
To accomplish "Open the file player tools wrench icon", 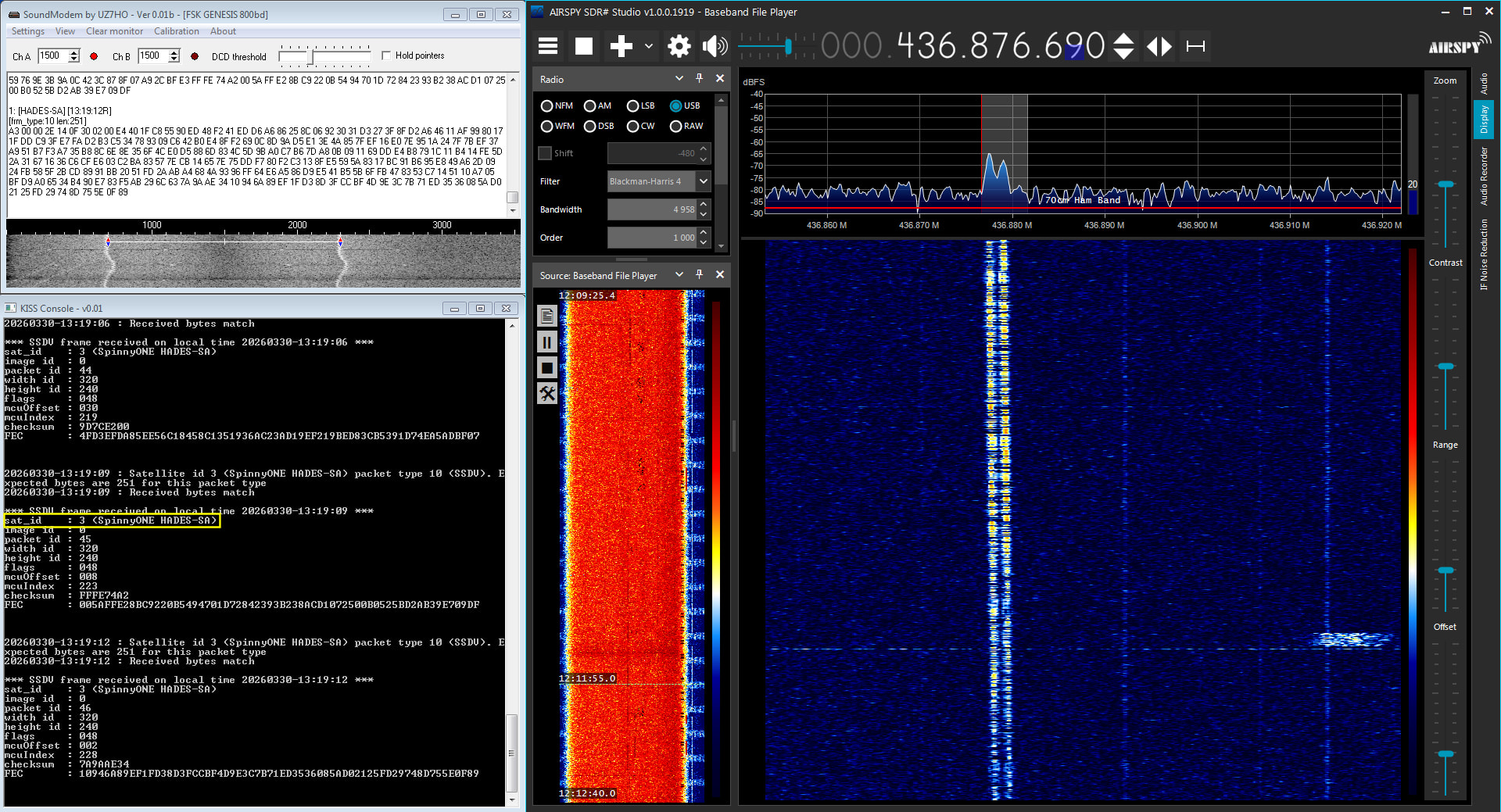I will pos(547,394).
